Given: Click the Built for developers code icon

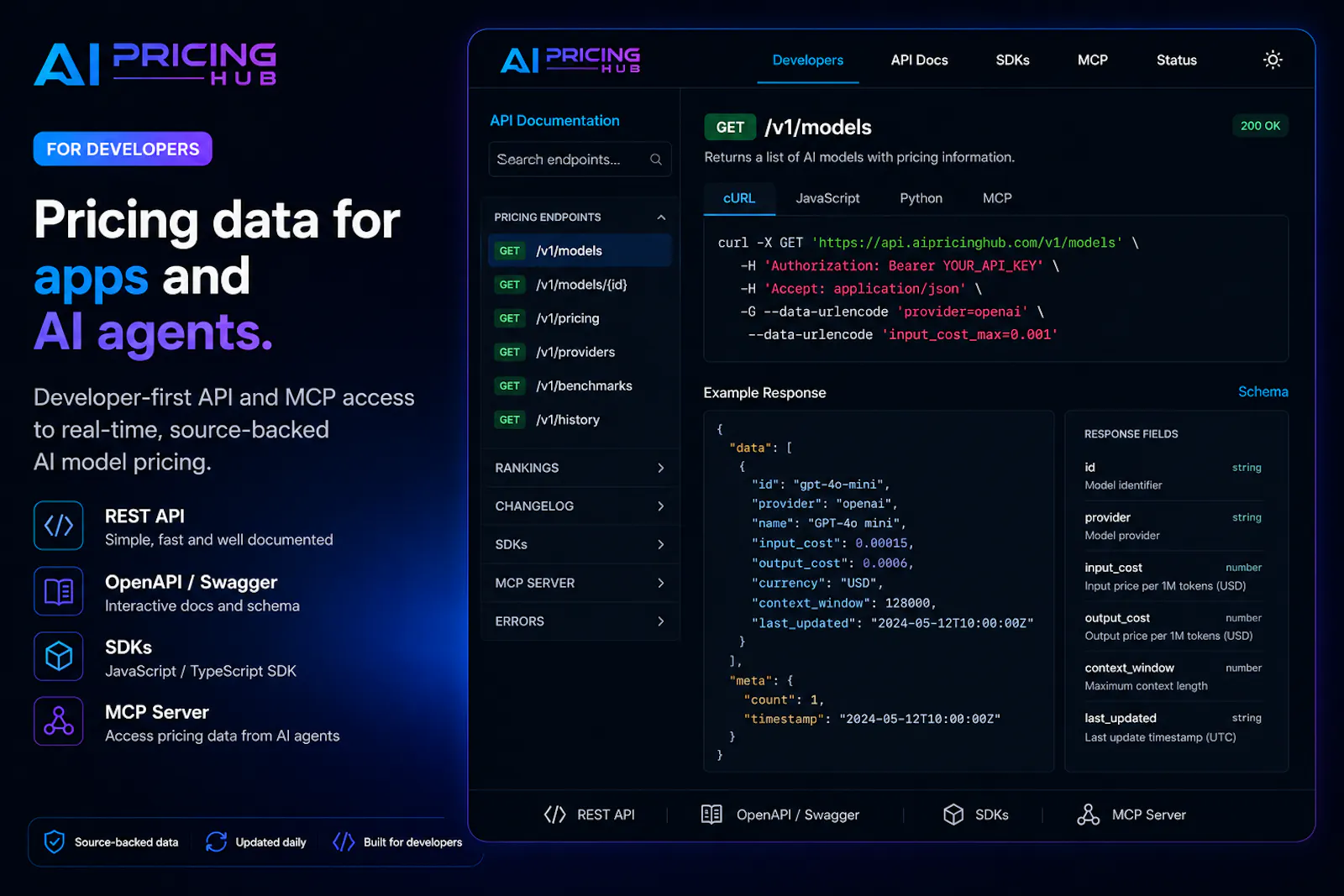Looking at the screenshot, I should [344, 841].
